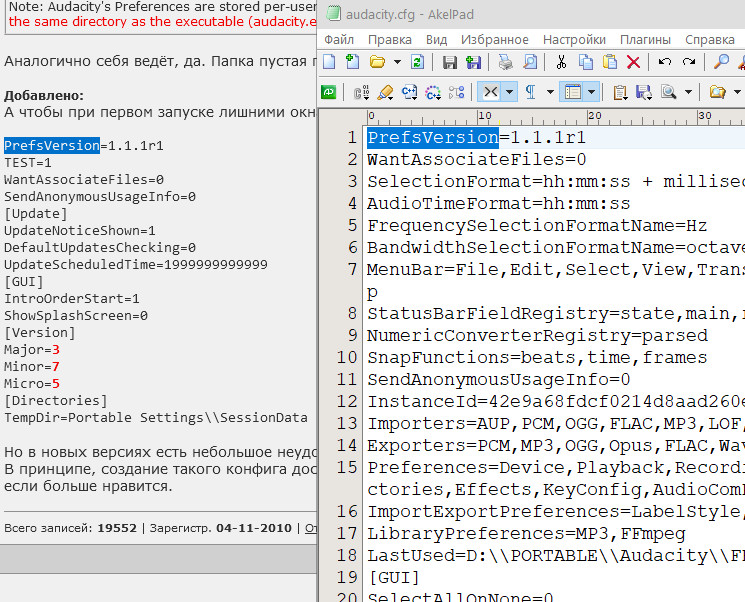
Task: Create a new document in AkelPad
Action: click(329, 62)
